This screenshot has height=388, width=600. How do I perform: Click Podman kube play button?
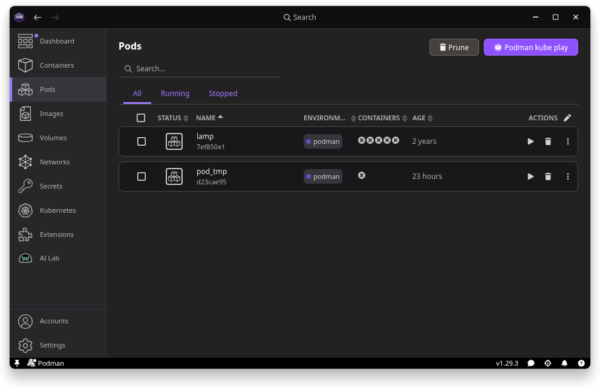[x=531, y=47]
